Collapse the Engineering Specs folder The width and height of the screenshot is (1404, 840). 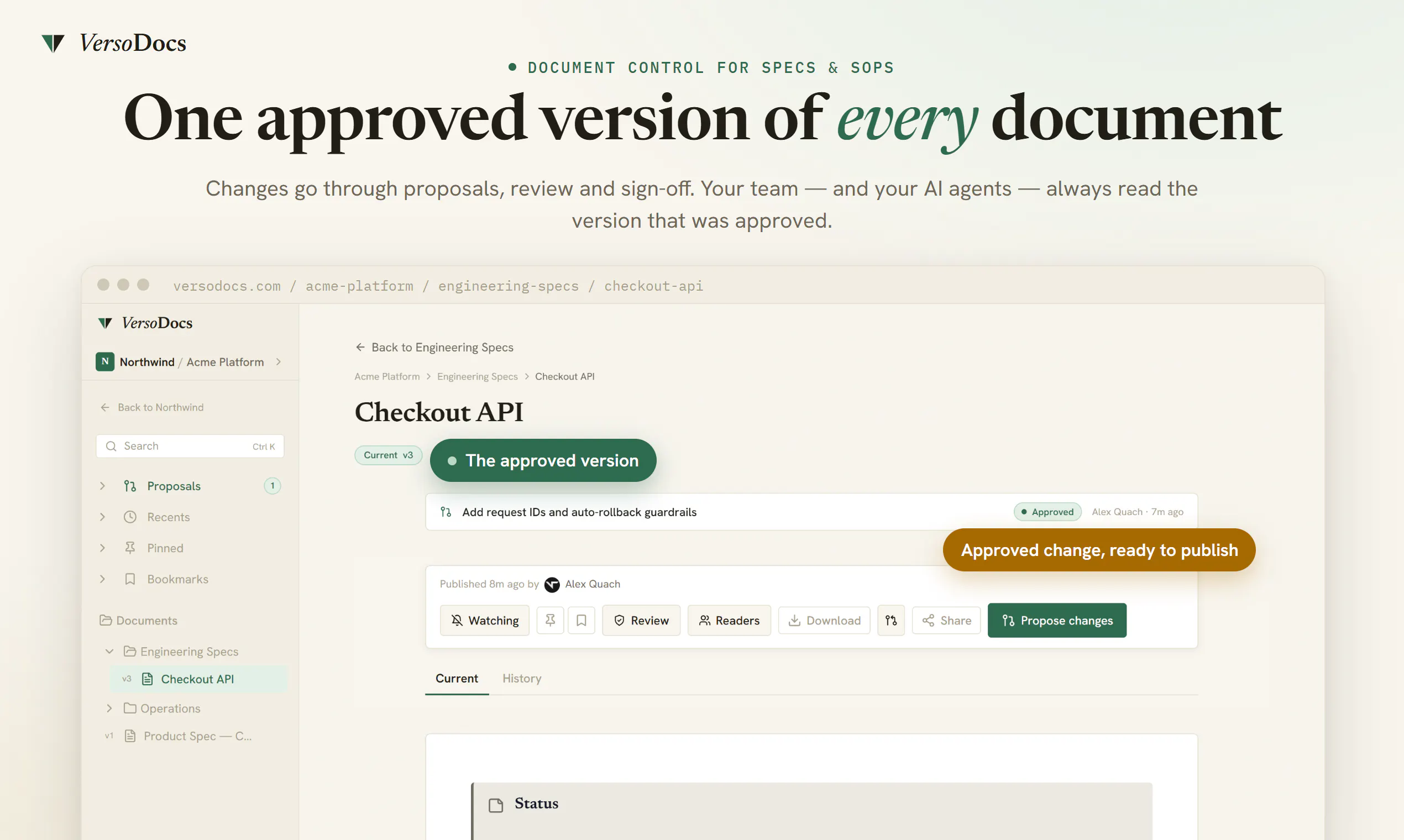click(109, 651)
